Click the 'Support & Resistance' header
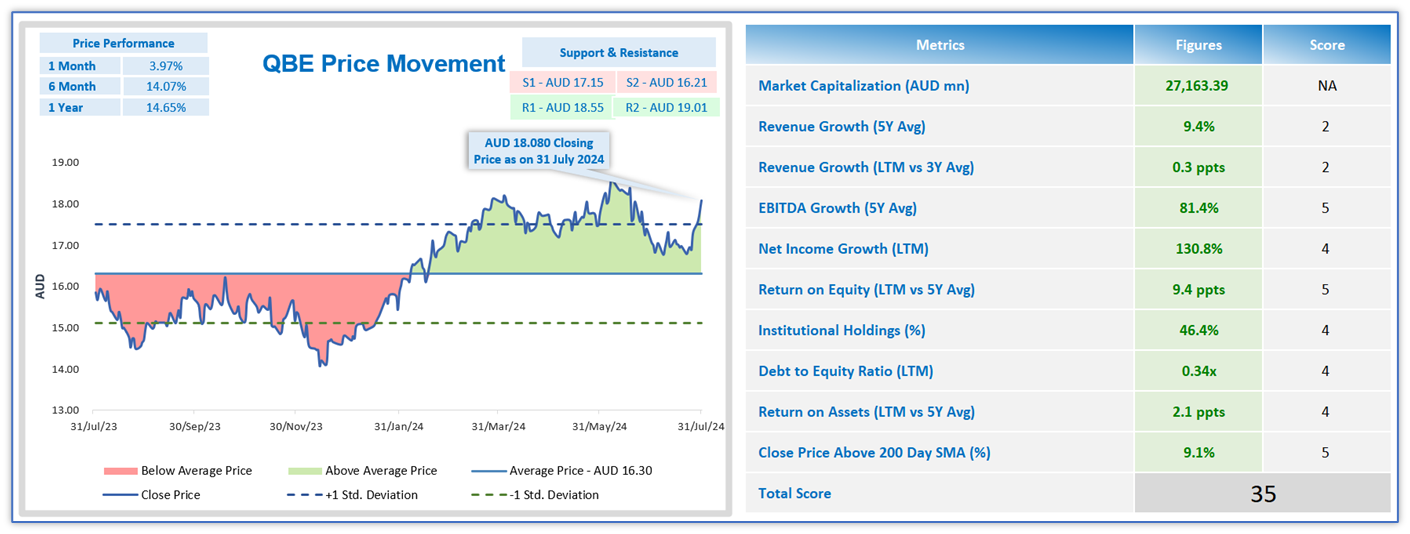 click(619, 53)
